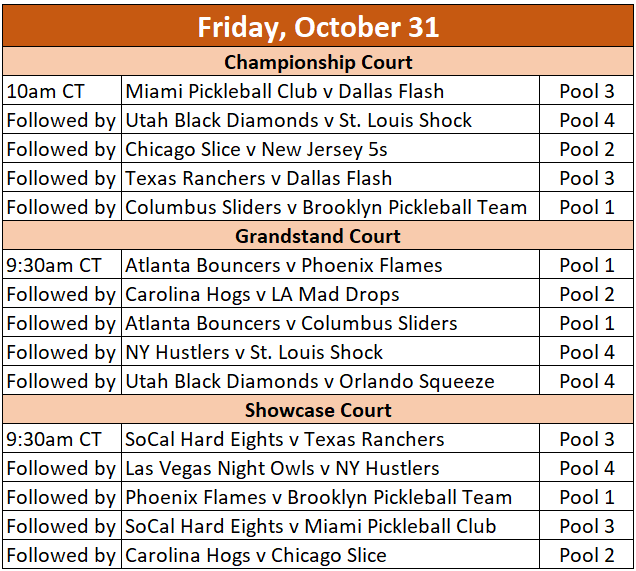The height and width of the screenshot is (571, 636).
Task: Select the Grandstand Court section heading
Action: point(318,236)
